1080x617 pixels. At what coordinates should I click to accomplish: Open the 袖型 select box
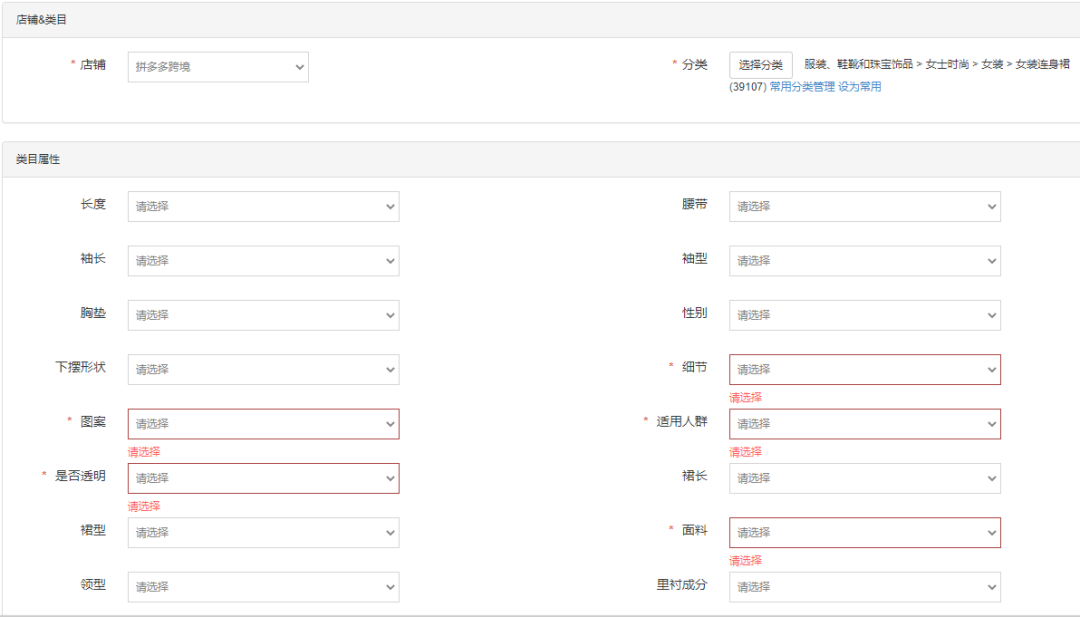point(864,260)
